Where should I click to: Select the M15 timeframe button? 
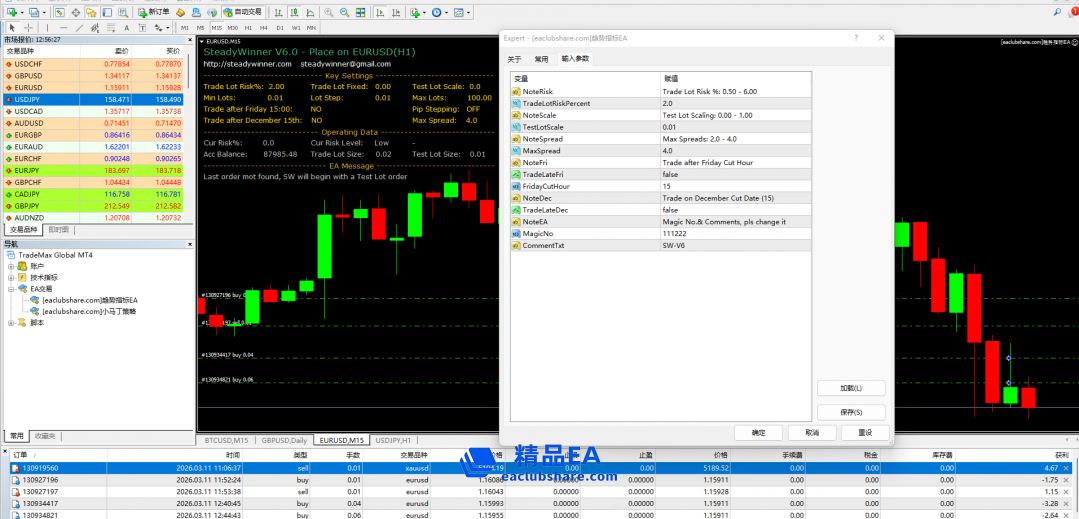(217, 28)
